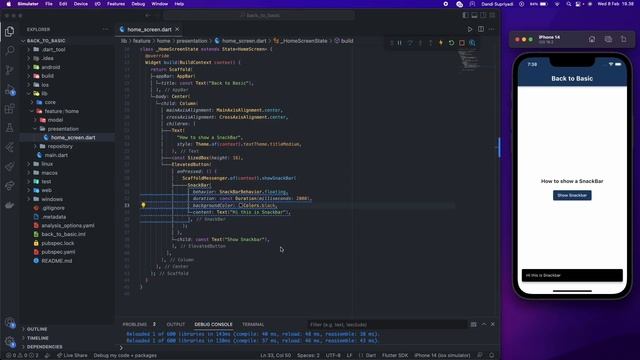Open the Debug menu in menu bar
This screenshot has height=360, width=640.
tap(138, 4)
